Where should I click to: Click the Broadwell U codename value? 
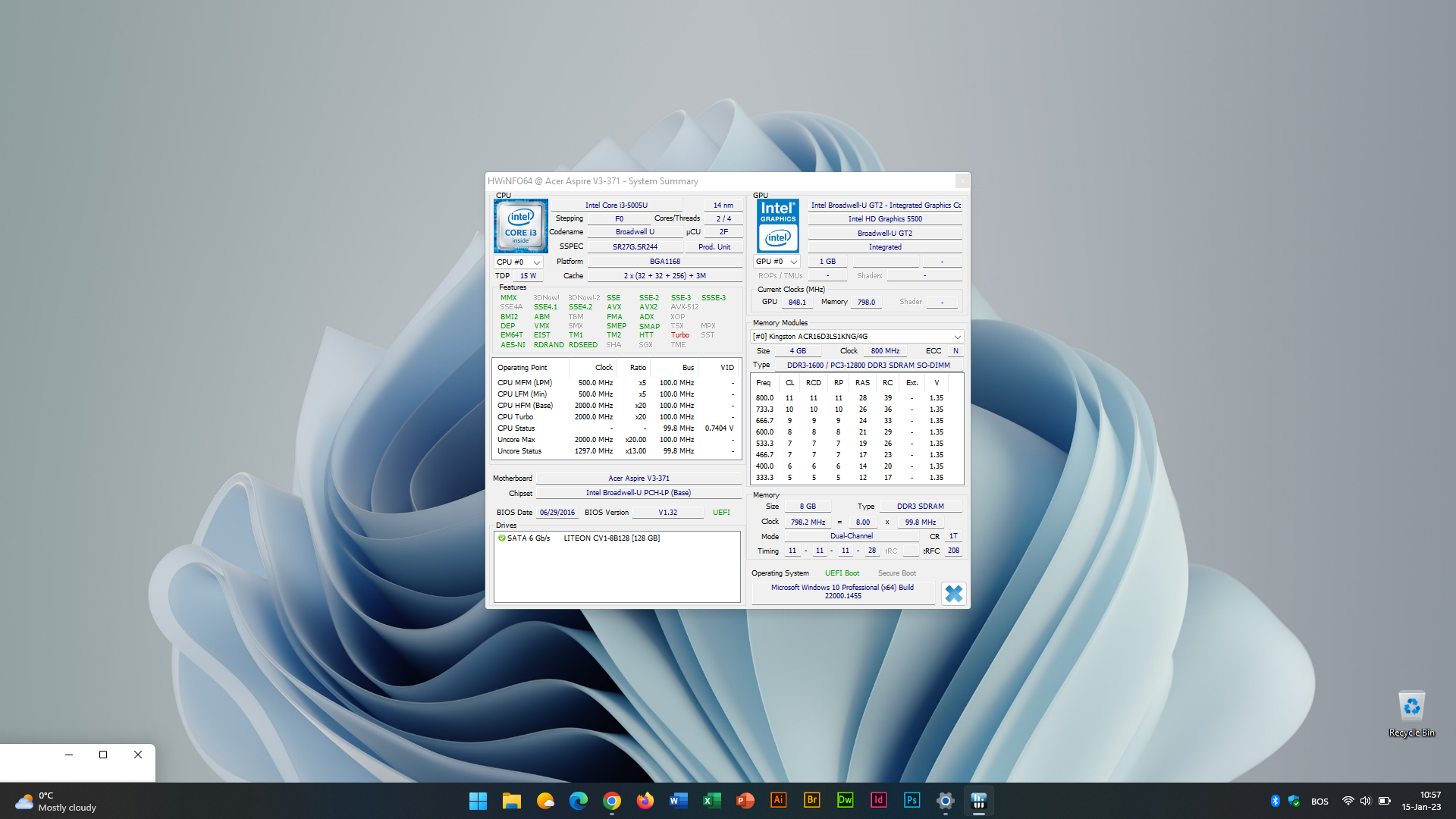[x=635, y=232]
